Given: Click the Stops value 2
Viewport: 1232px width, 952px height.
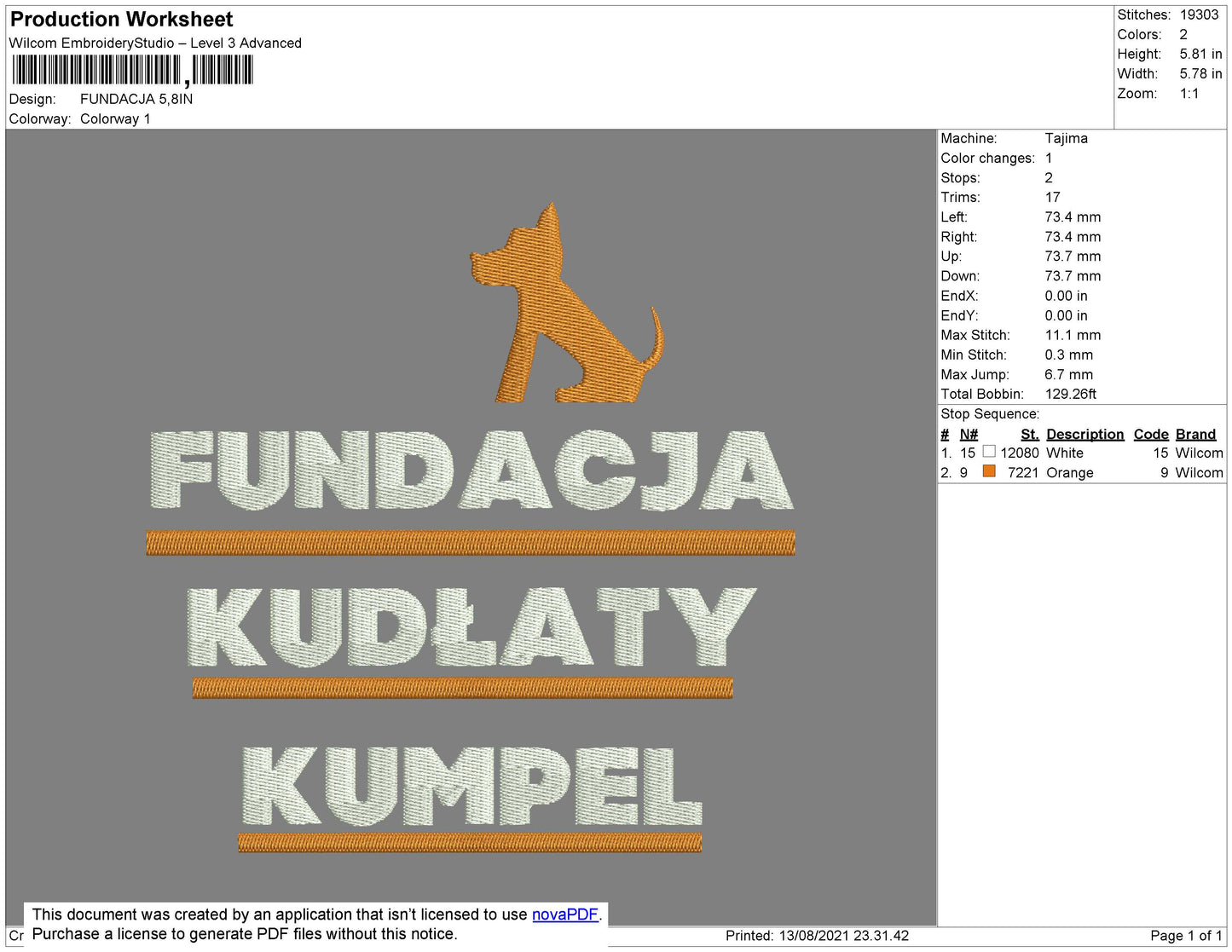Looking at the screenshot, I should coord(1049,178).
